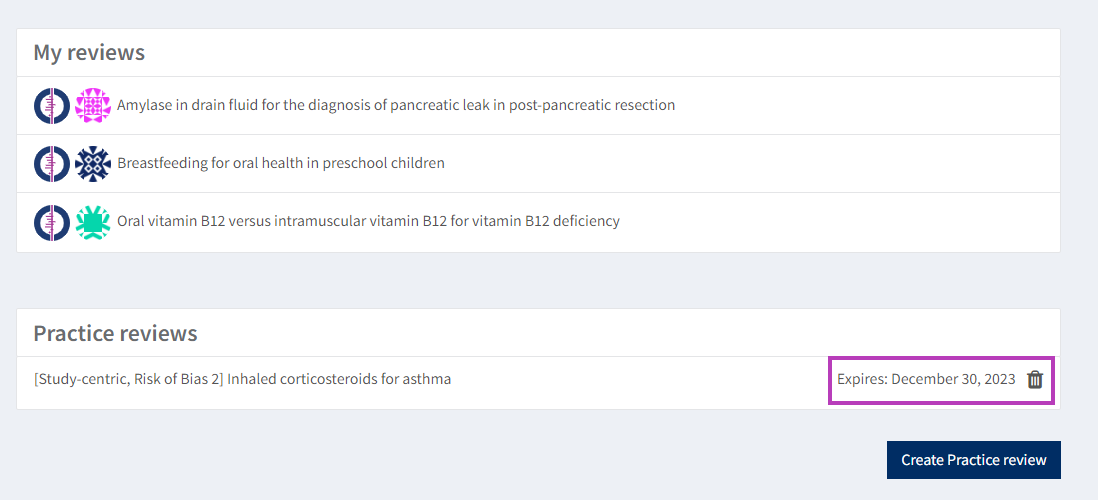
Task: Click empty space at right of vitamin B12 row
Action: 840,222
